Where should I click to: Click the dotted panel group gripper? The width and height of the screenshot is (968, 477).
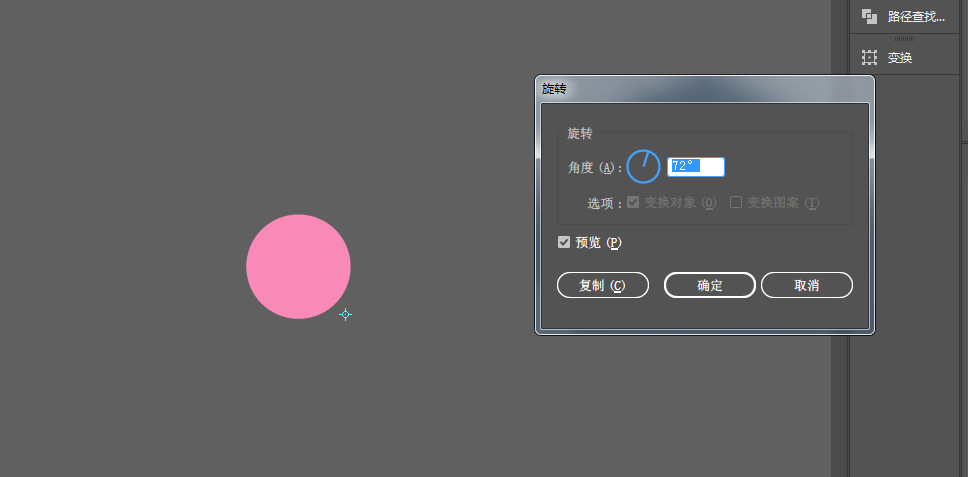904,39
